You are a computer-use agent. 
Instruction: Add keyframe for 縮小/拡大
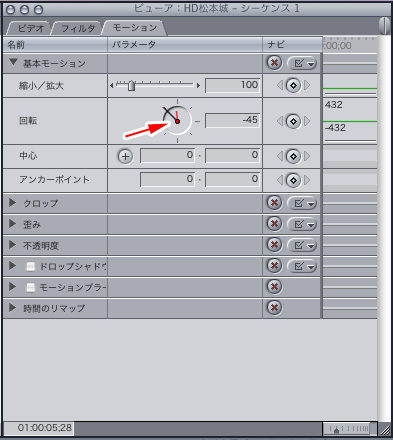[x=293, y=86]
